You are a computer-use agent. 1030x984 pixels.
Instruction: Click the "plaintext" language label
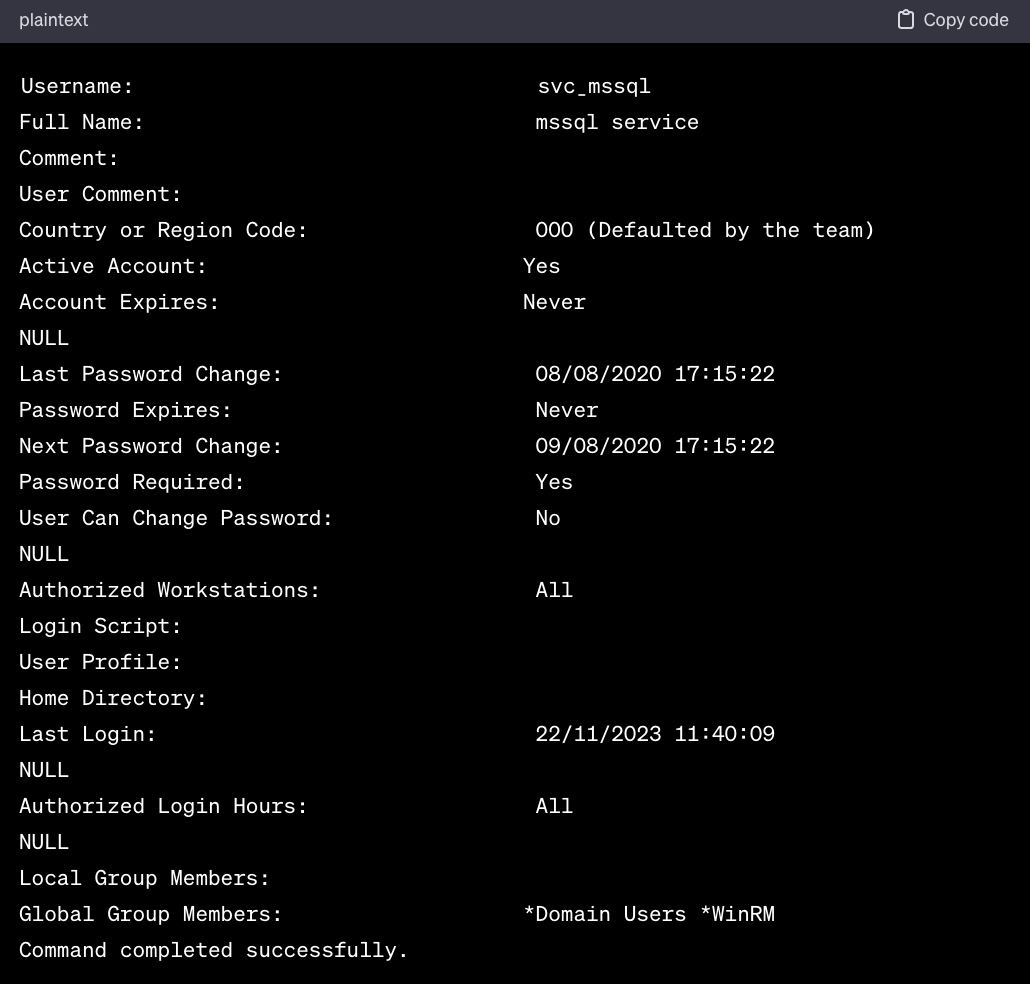(x=54, y=20)
